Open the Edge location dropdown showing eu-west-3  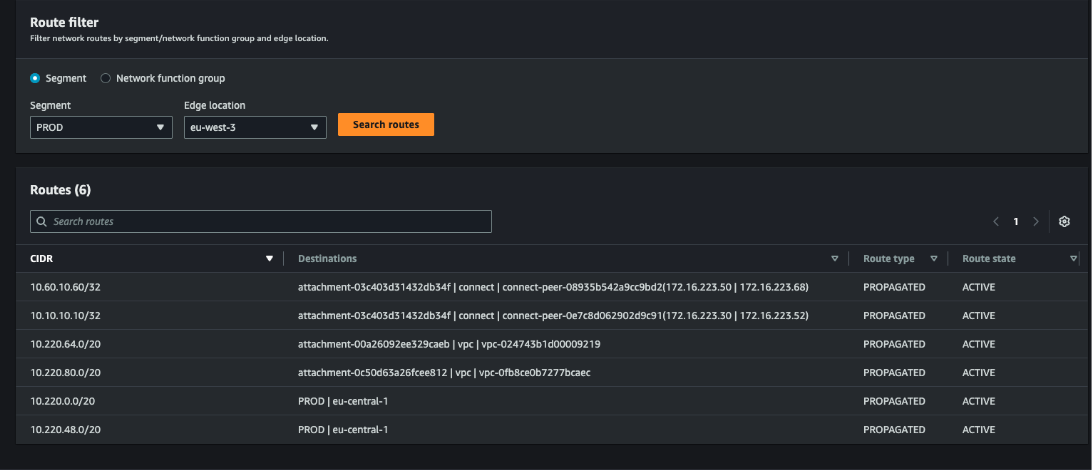pos(255,127)
